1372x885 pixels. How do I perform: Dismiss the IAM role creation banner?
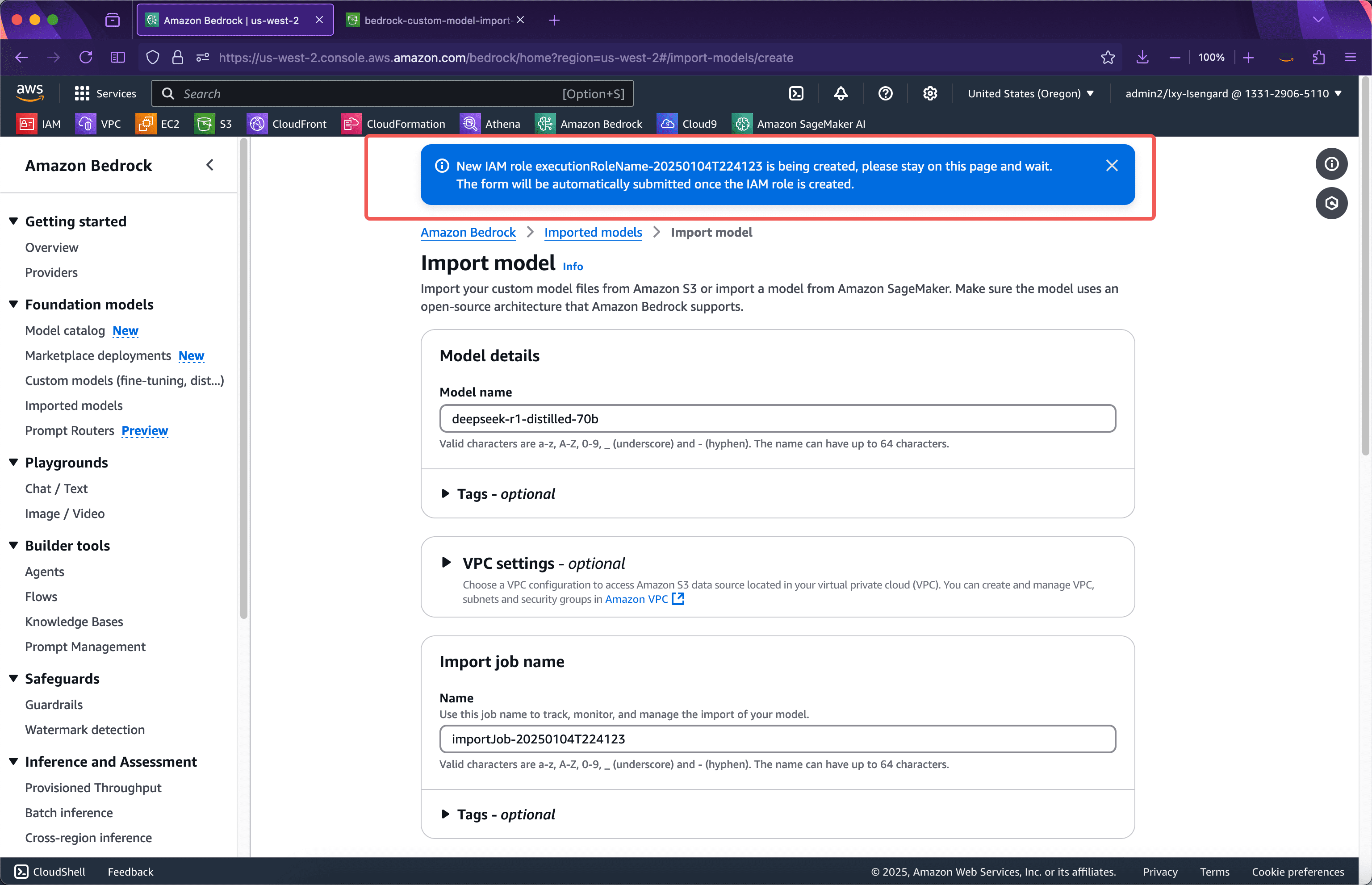coord(1111,166)
